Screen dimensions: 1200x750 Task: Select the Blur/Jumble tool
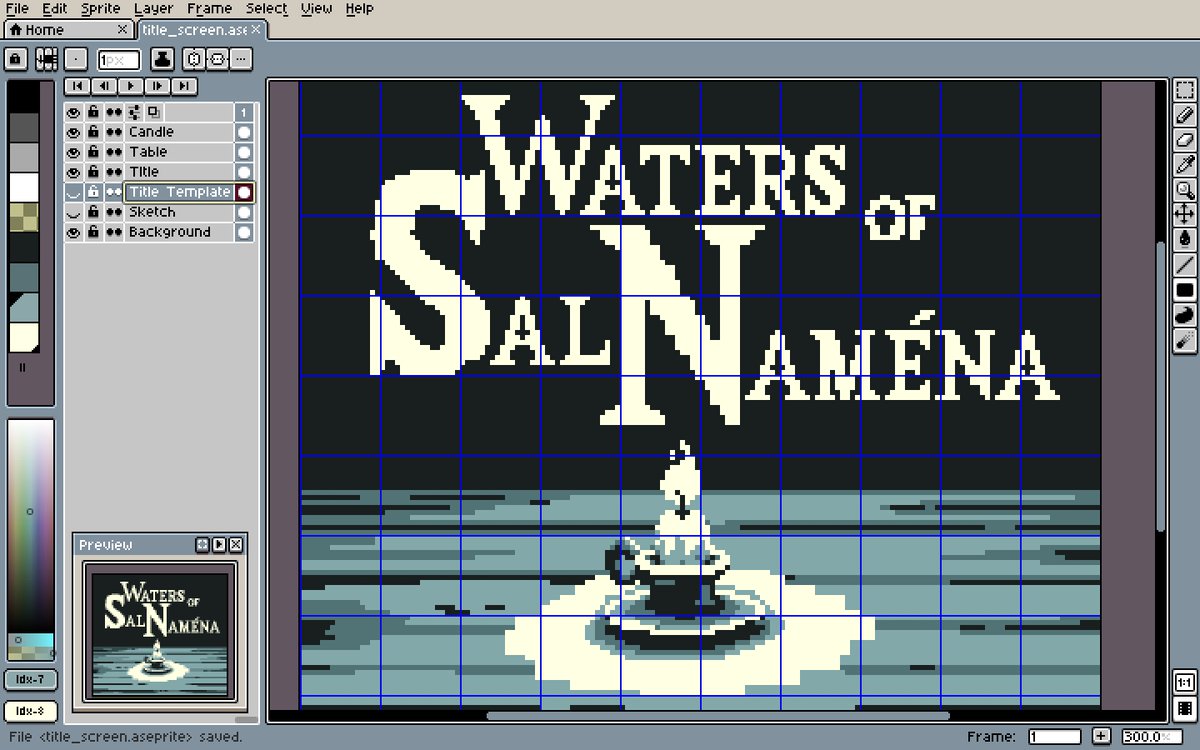(x=1185, y=340)
